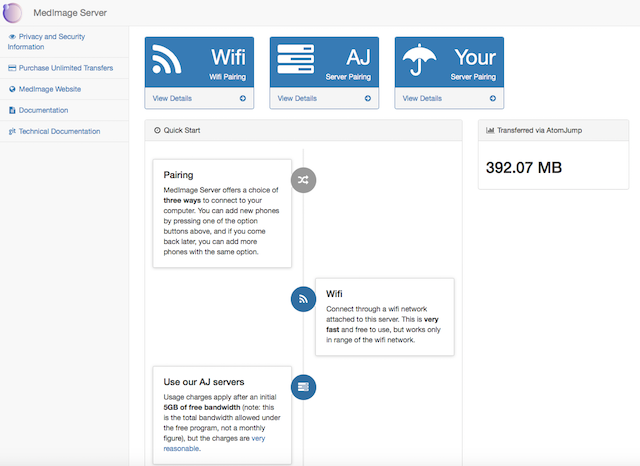Click the 5GB of free bandwidth text

click(x=202, y=407)
